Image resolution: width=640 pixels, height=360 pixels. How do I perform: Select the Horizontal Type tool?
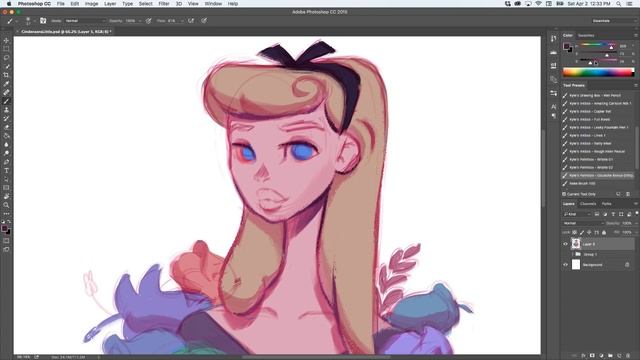tap(6, 171)
